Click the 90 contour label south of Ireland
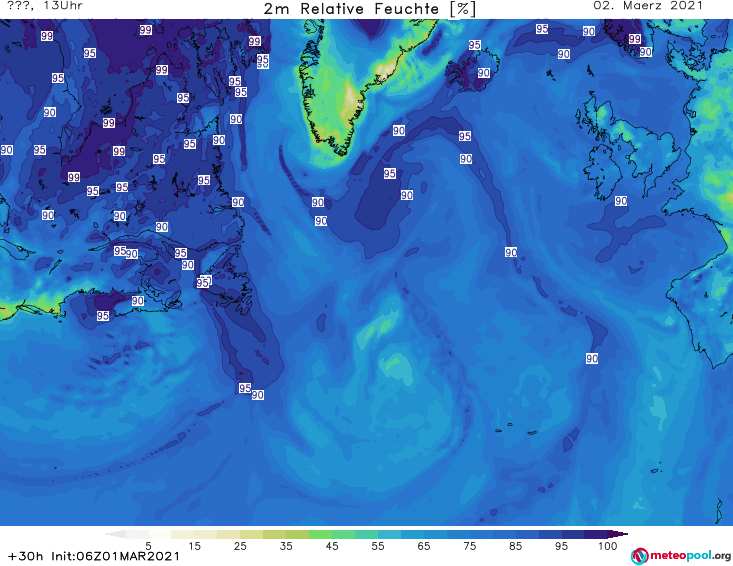 click(621, 201)
